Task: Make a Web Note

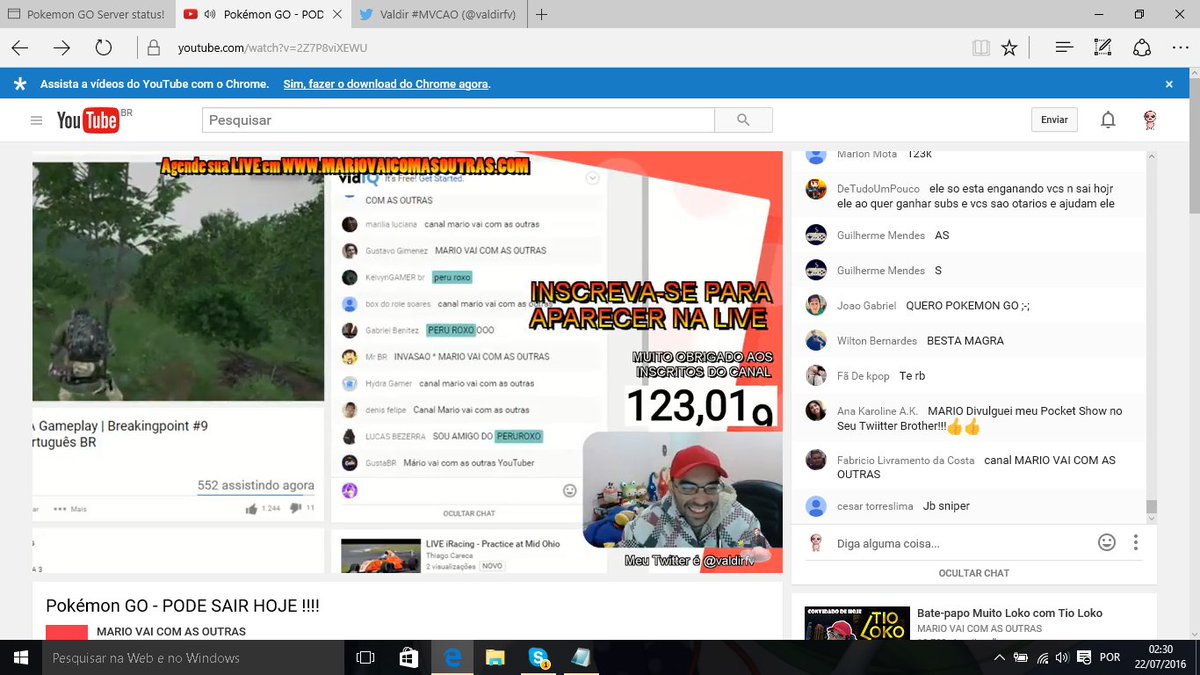Action: pyautogui.click(x=1103, y=47)
